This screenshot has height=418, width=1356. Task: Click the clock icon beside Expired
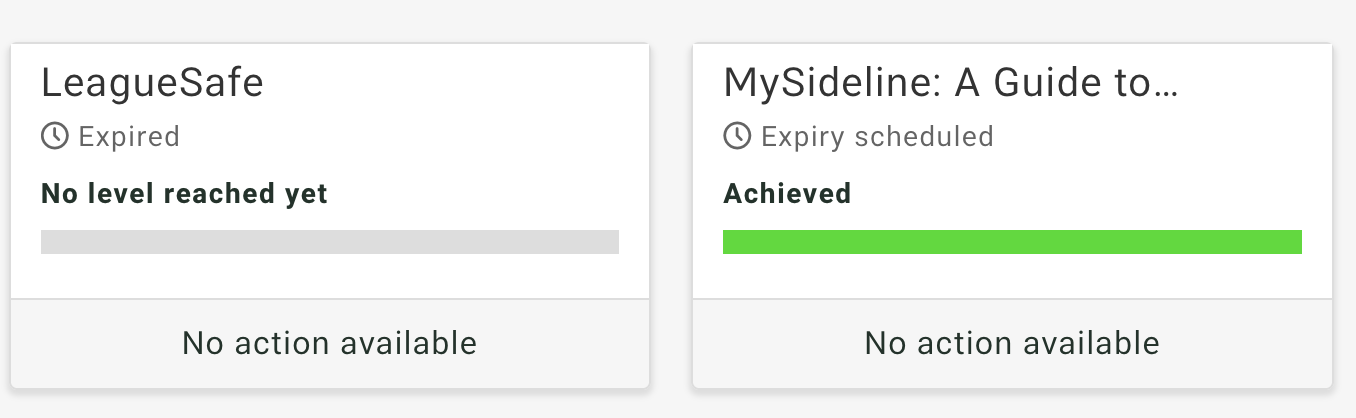coord(54,136)
